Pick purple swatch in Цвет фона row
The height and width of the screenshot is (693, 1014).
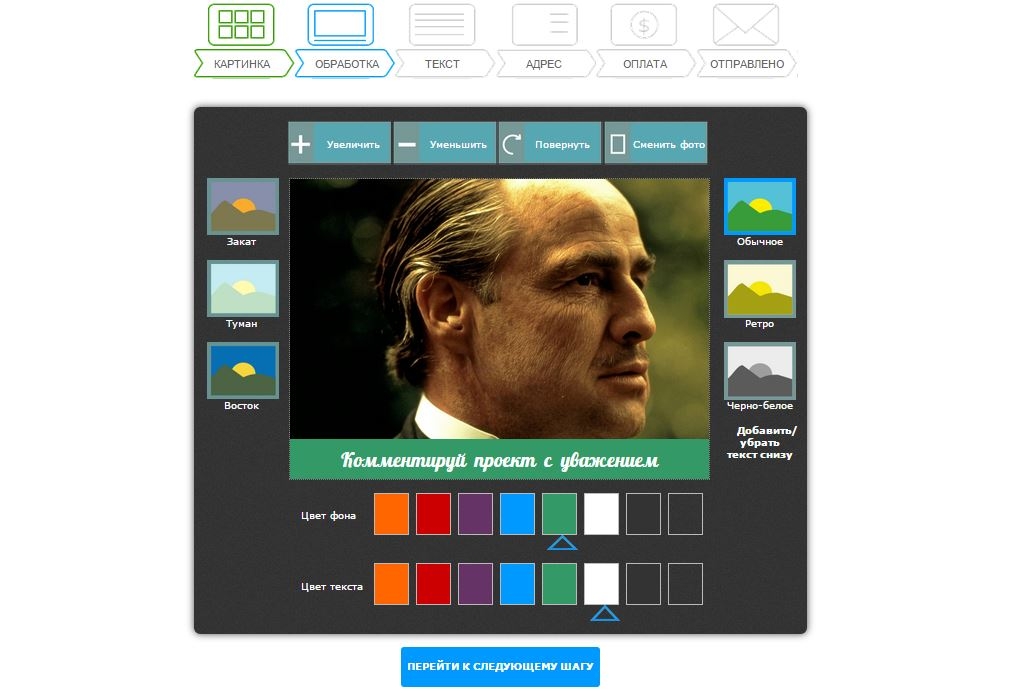475,514
